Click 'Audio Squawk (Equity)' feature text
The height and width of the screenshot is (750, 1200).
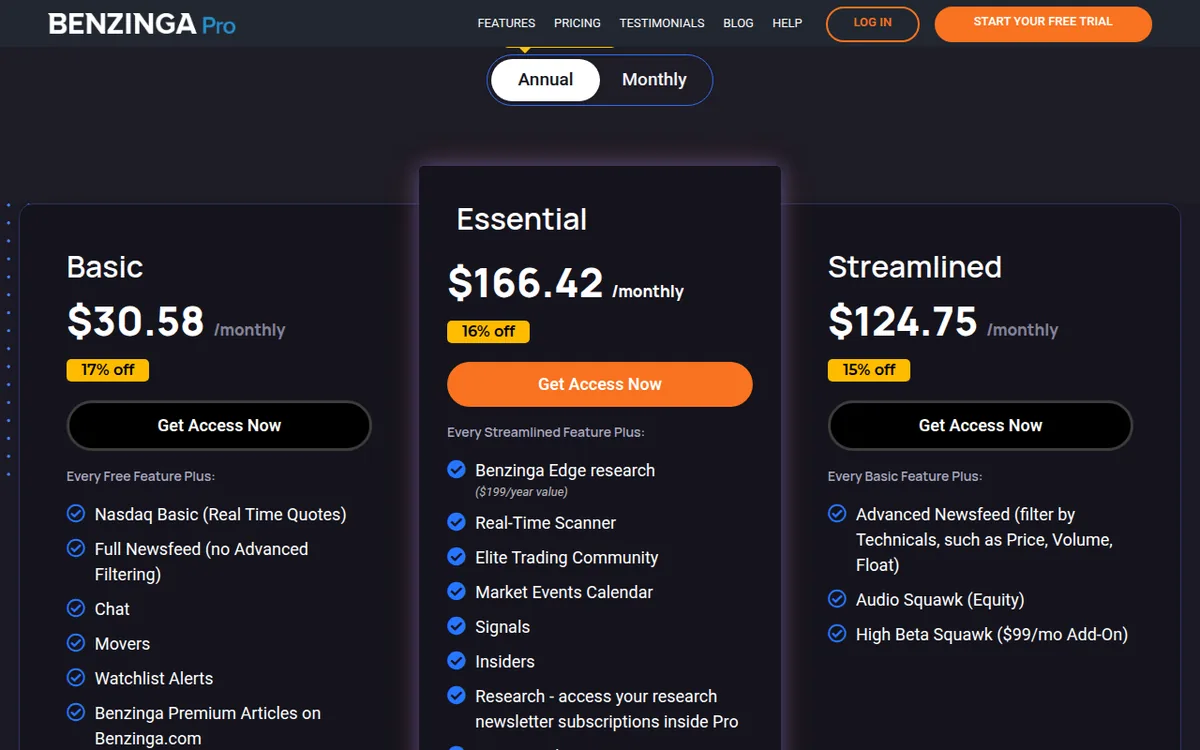[x=940, y=600]
